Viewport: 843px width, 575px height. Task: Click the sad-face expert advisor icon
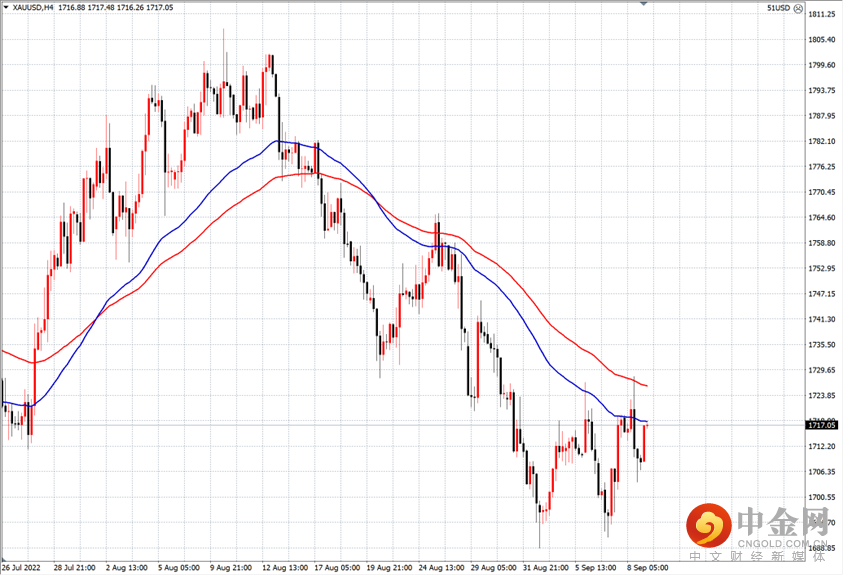pyautogui.click(x=798, y=8)
